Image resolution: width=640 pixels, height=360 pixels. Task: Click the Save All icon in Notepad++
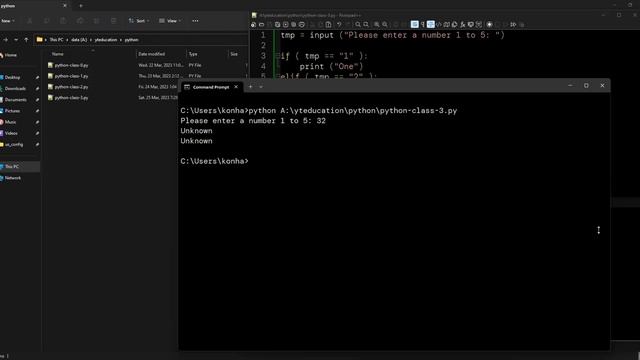277,24
